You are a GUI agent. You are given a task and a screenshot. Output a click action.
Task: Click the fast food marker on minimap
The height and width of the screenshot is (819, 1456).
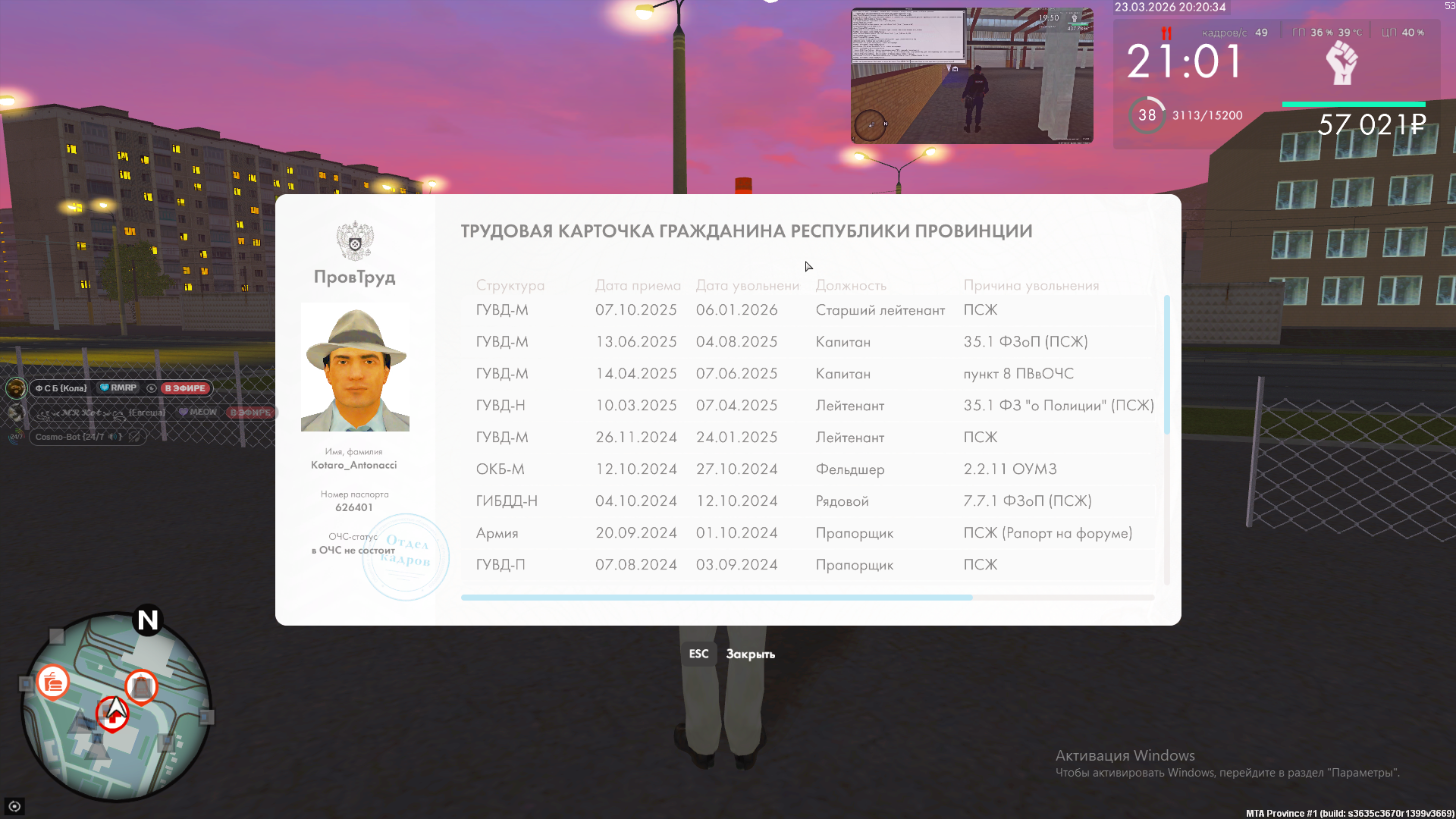[53, 682]
